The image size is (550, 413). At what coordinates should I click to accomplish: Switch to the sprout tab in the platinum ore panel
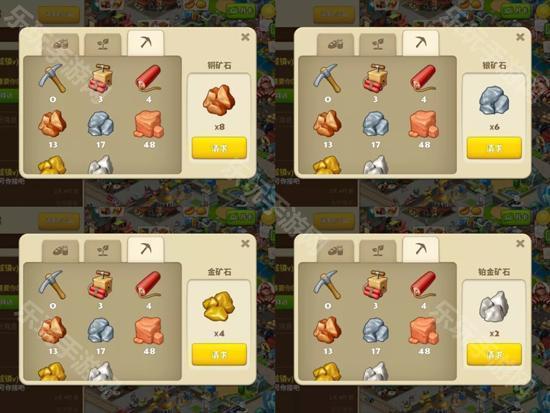tap(377, 251)
